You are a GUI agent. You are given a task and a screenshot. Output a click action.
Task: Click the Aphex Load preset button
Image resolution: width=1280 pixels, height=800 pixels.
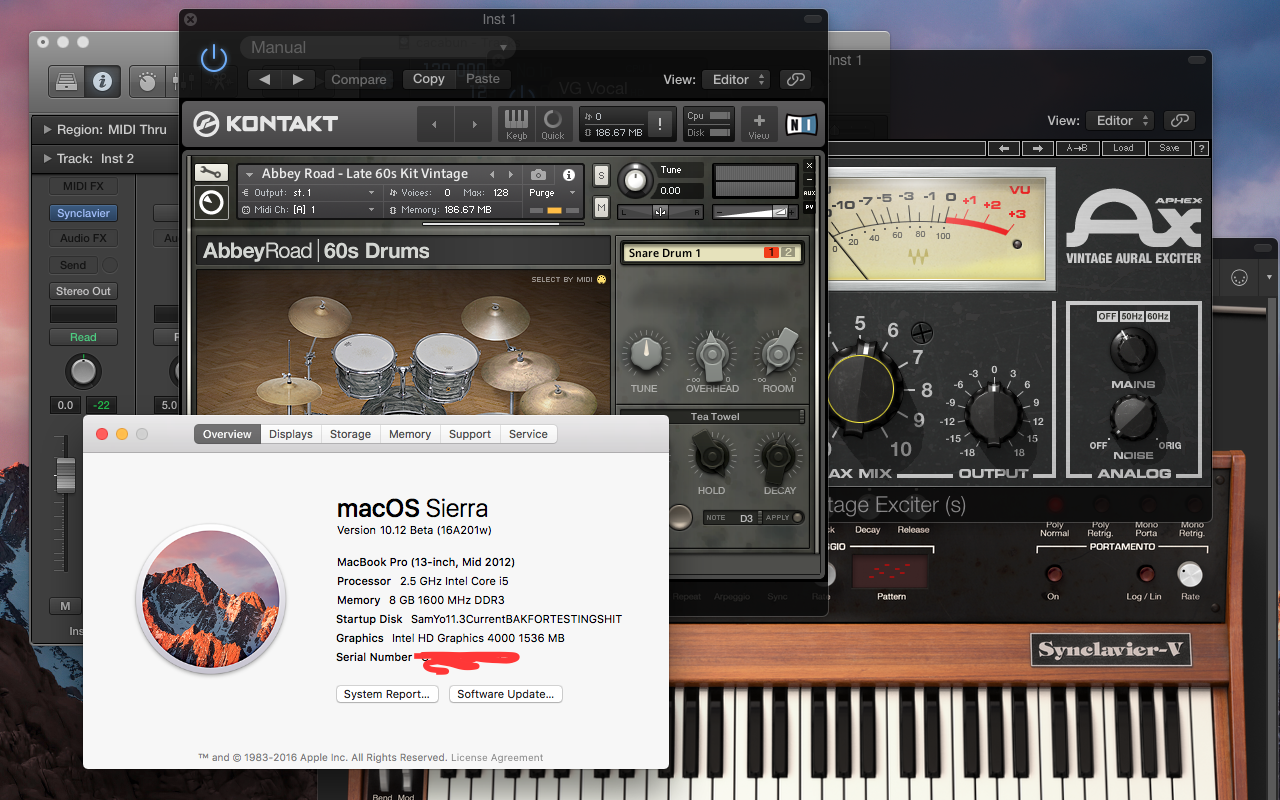click(x=1124, y=148)
